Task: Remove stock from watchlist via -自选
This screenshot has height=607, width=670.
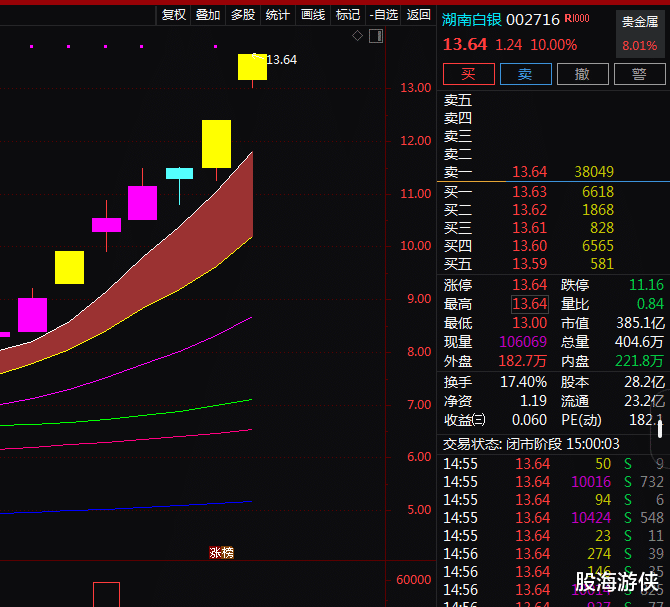Action: pyautogui.click(x=383, y=15)
